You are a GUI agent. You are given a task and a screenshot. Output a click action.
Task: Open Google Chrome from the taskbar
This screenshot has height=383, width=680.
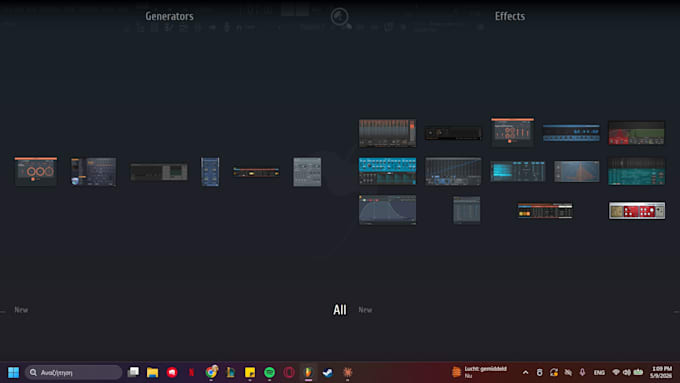click(x=211, y=372)
